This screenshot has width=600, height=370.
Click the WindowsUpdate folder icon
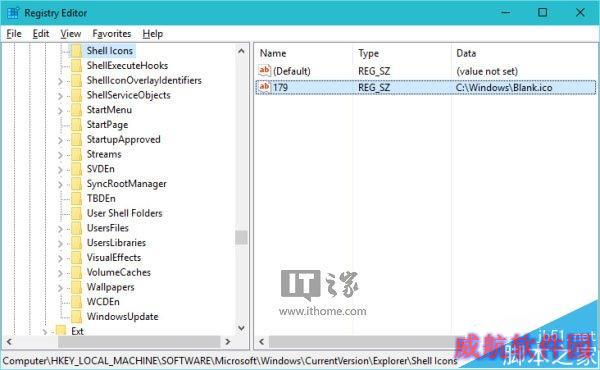click(x=77, y=316)
